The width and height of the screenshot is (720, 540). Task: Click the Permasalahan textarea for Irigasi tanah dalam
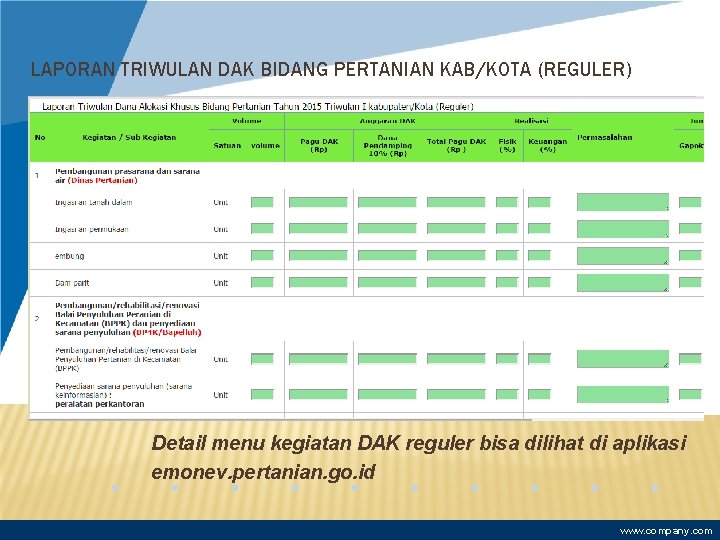pos(623,202)
